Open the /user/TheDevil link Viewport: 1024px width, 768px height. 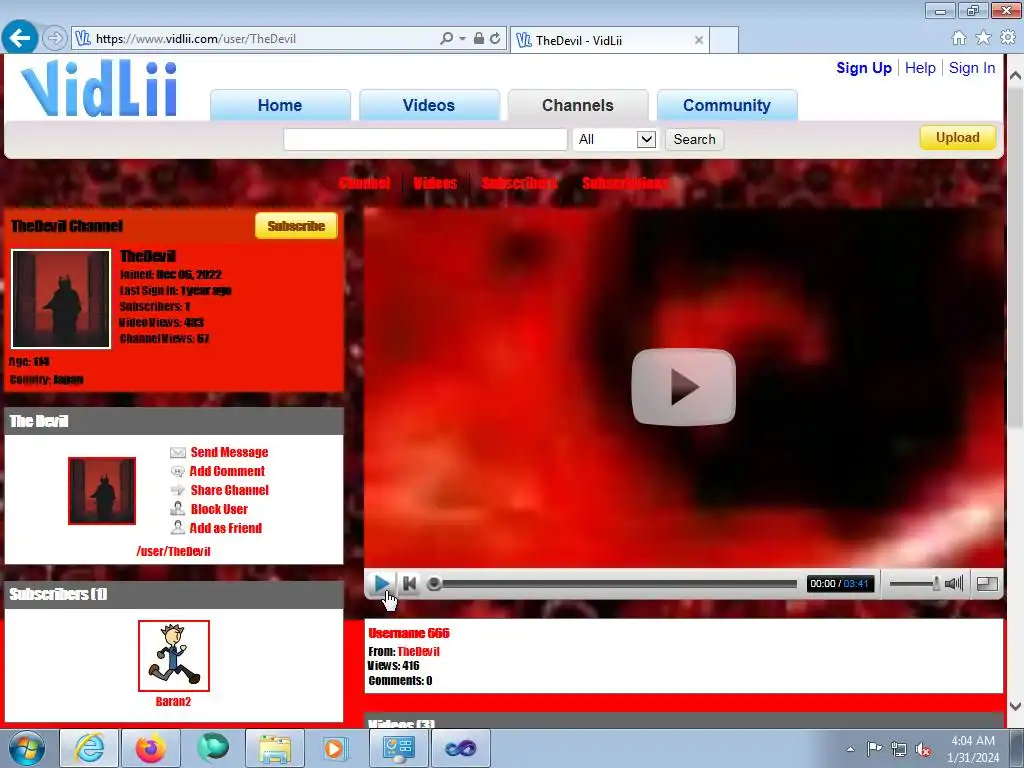[173, 551]
